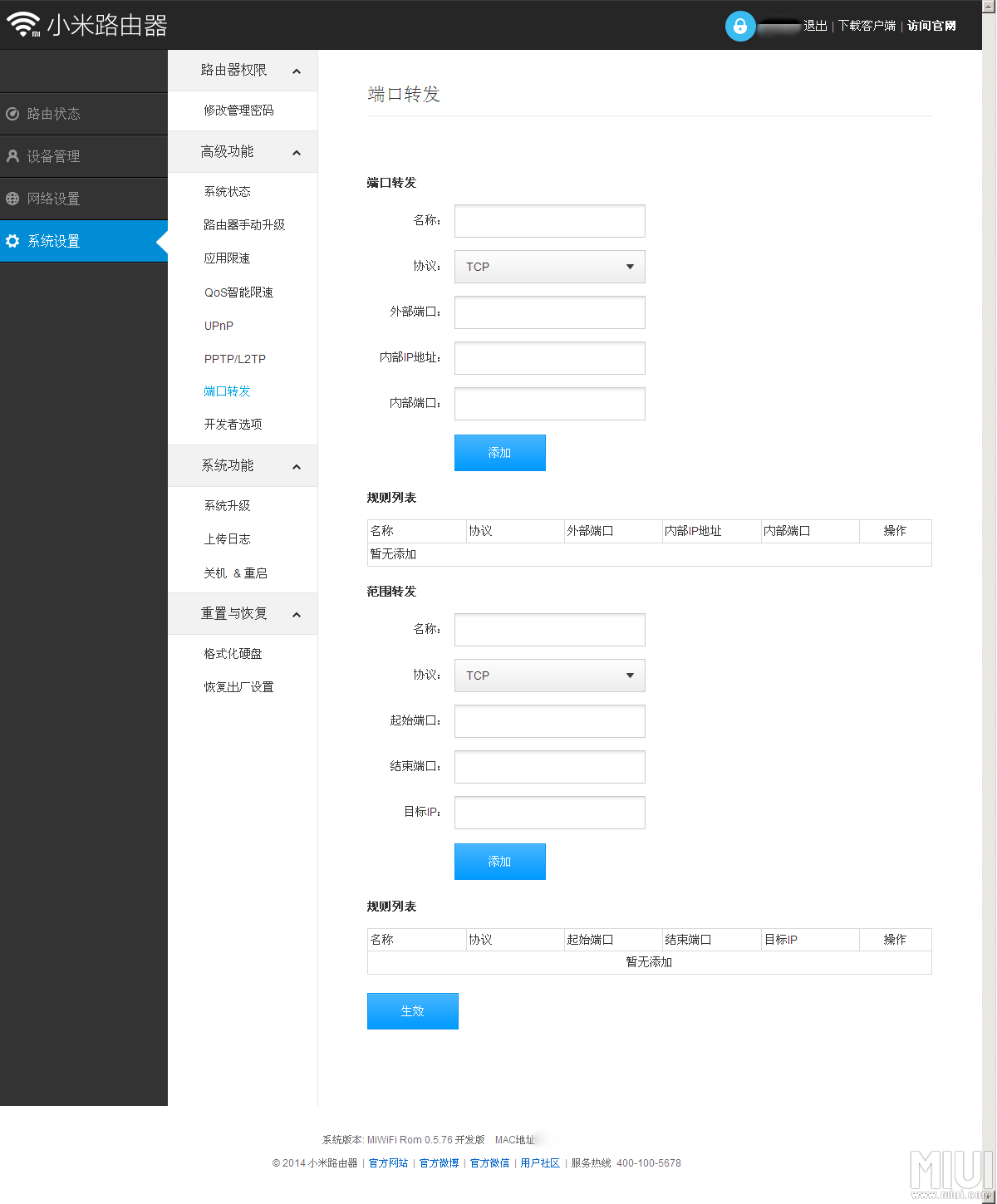Collapse the 系统功能 section chevron
Screen dimensions: 997x1204
[x=297, y=467]
